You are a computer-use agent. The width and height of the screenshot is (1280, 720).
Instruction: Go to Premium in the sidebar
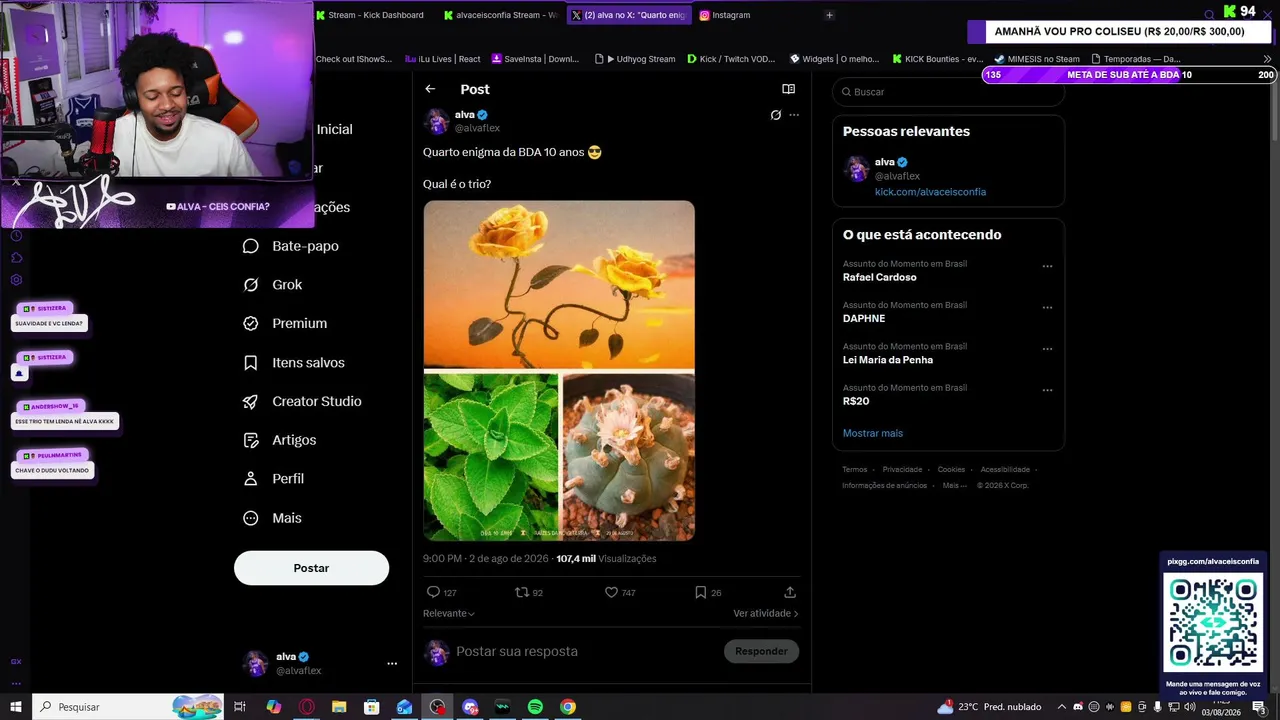(285, 323)
